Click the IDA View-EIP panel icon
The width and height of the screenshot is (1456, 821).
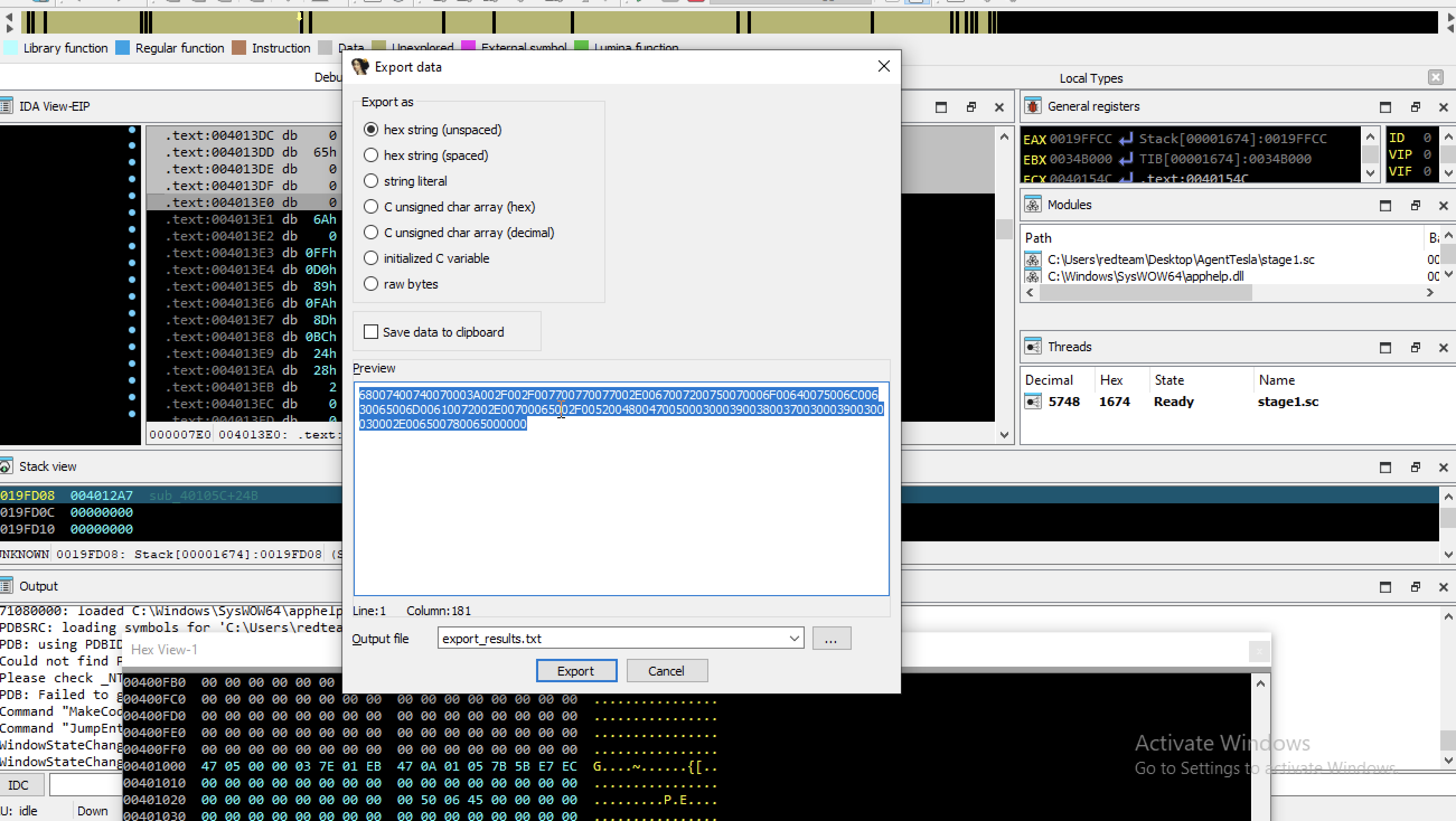[x=6, y=106]
